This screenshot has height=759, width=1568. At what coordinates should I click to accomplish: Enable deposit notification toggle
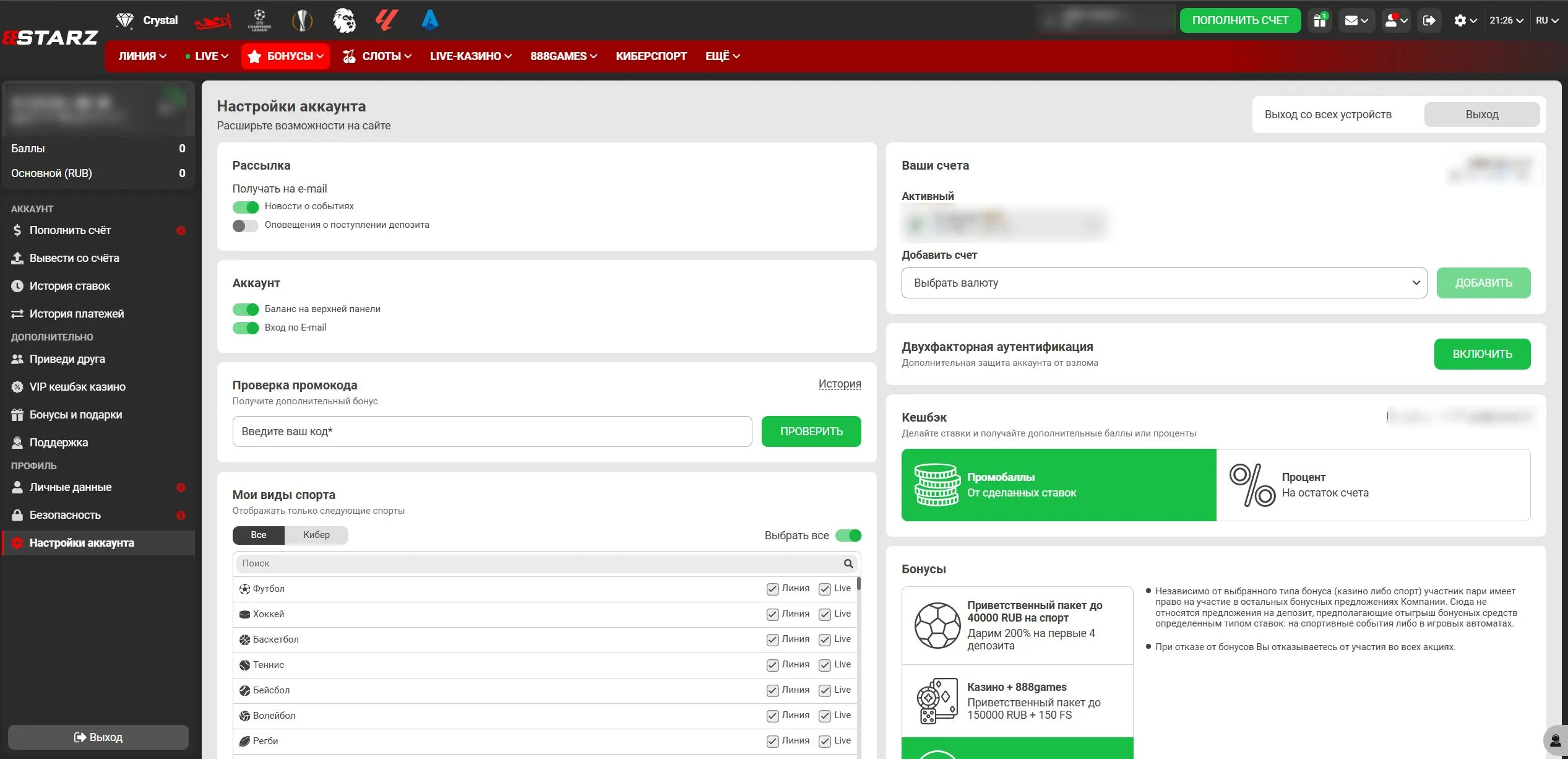click(x=246, y=225)
